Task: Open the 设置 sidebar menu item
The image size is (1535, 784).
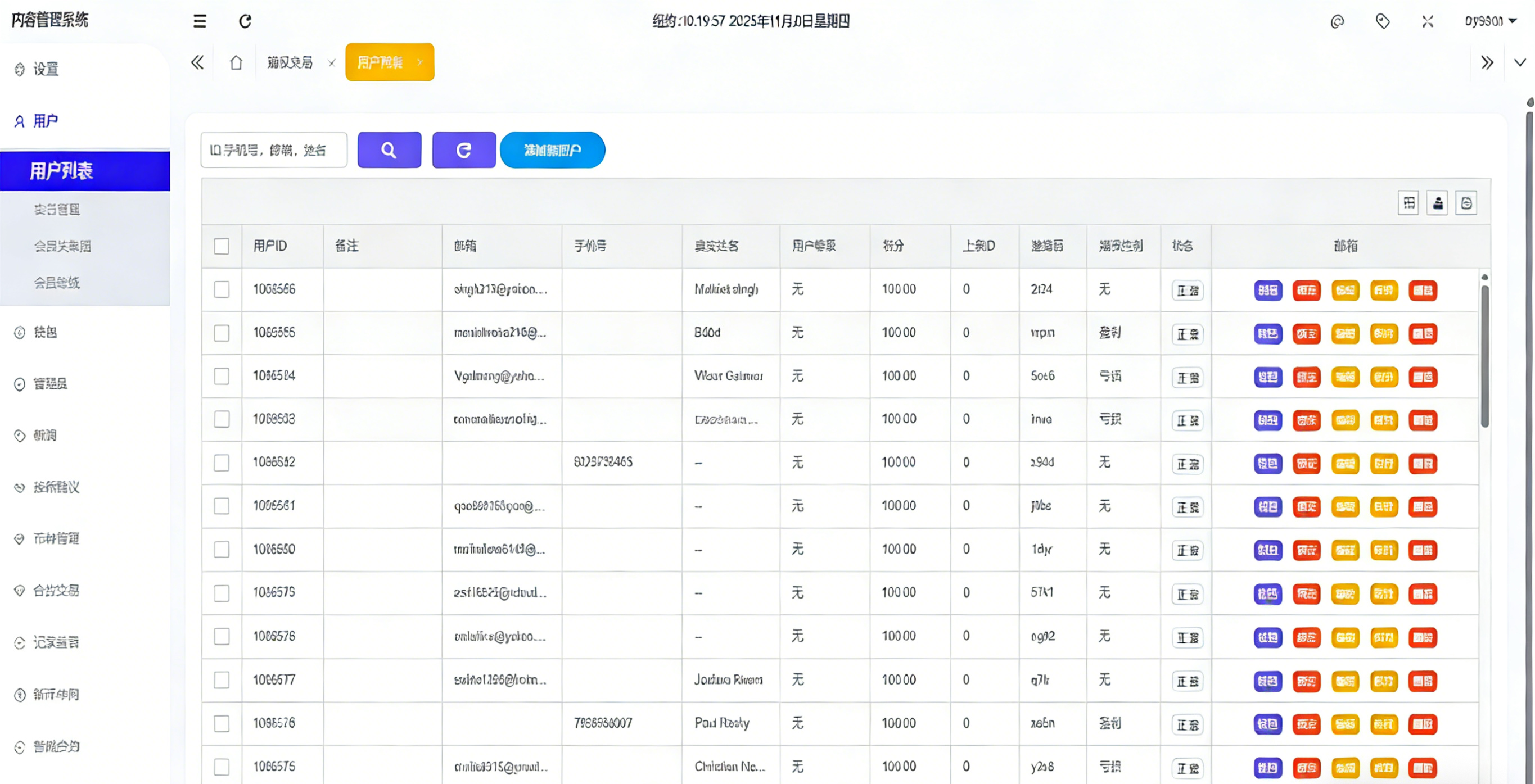Action: point(46,69)
